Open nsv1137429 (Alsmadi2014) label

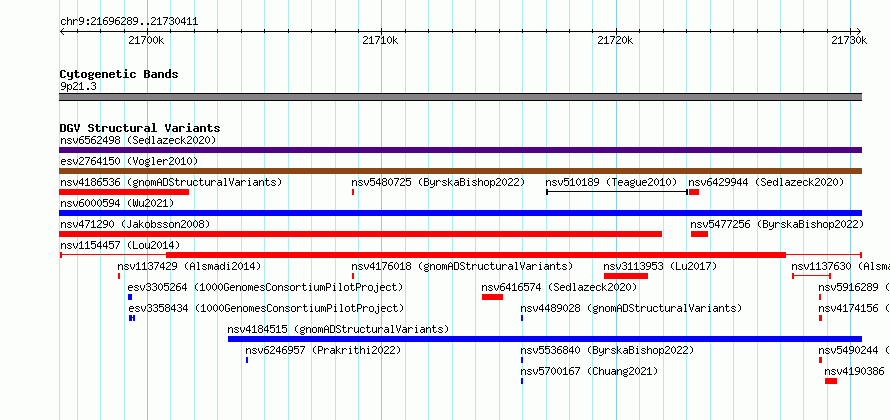coord(189,266)
